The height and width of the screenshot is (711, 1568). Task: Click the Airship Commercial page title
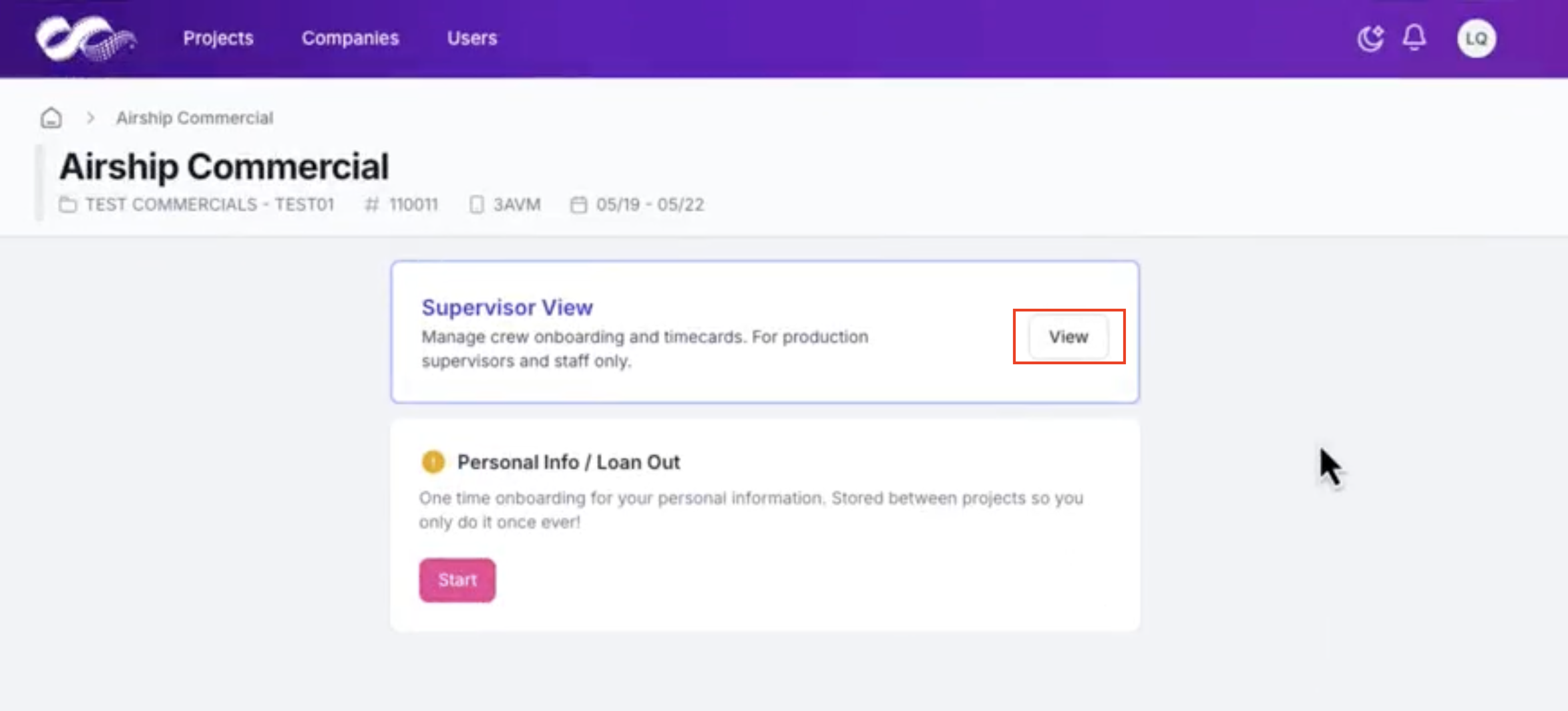pos(224,166)
